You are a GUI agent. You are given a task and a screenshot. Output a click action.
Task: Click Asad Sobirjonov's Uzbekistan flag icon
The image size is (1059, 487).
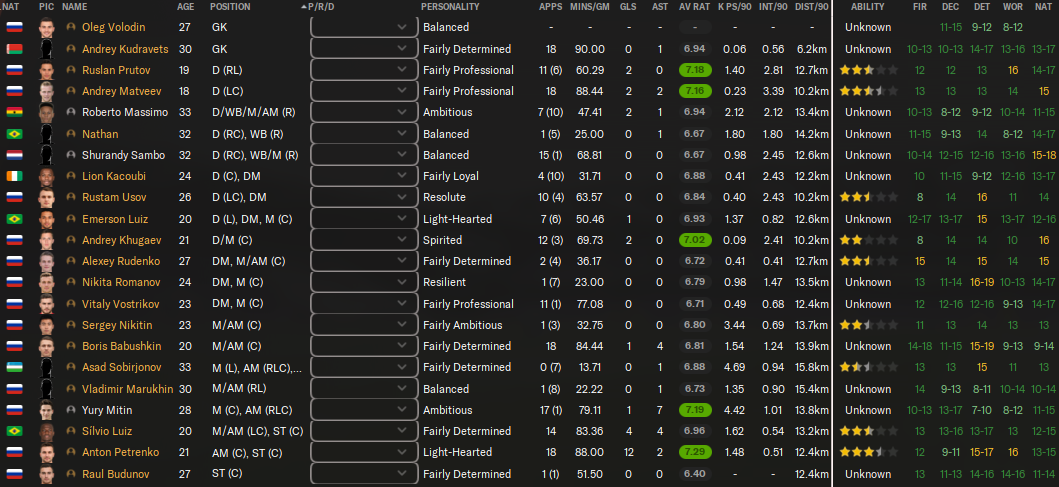14,367
